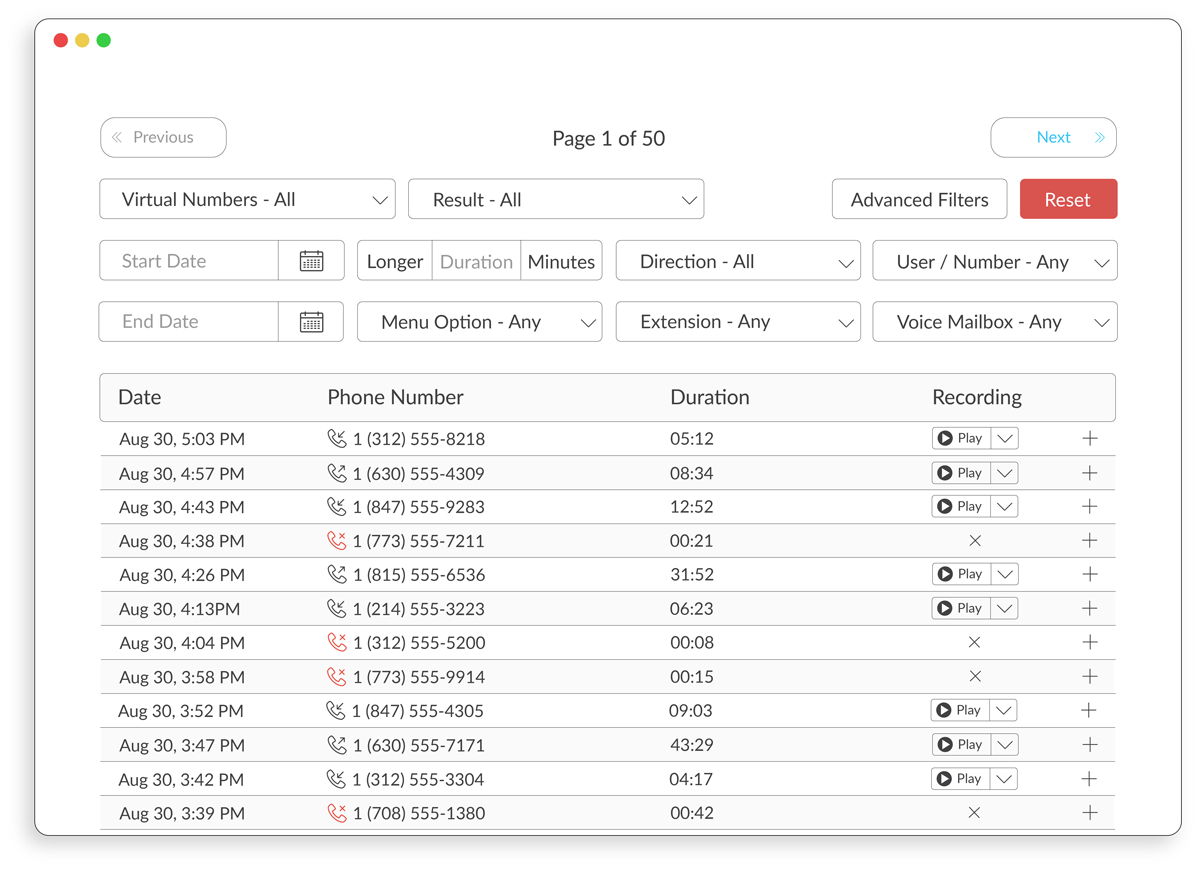Click the Duration input field
This screenshot has width=1200, height=870.
(476, 261)
